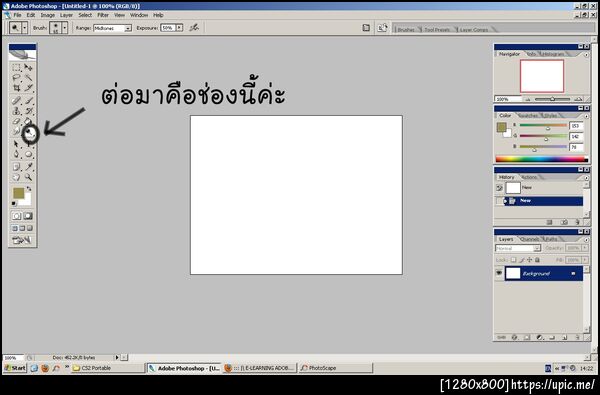
Task: Switch to Quick Mask mode
Action: click(x=28, y=216)
